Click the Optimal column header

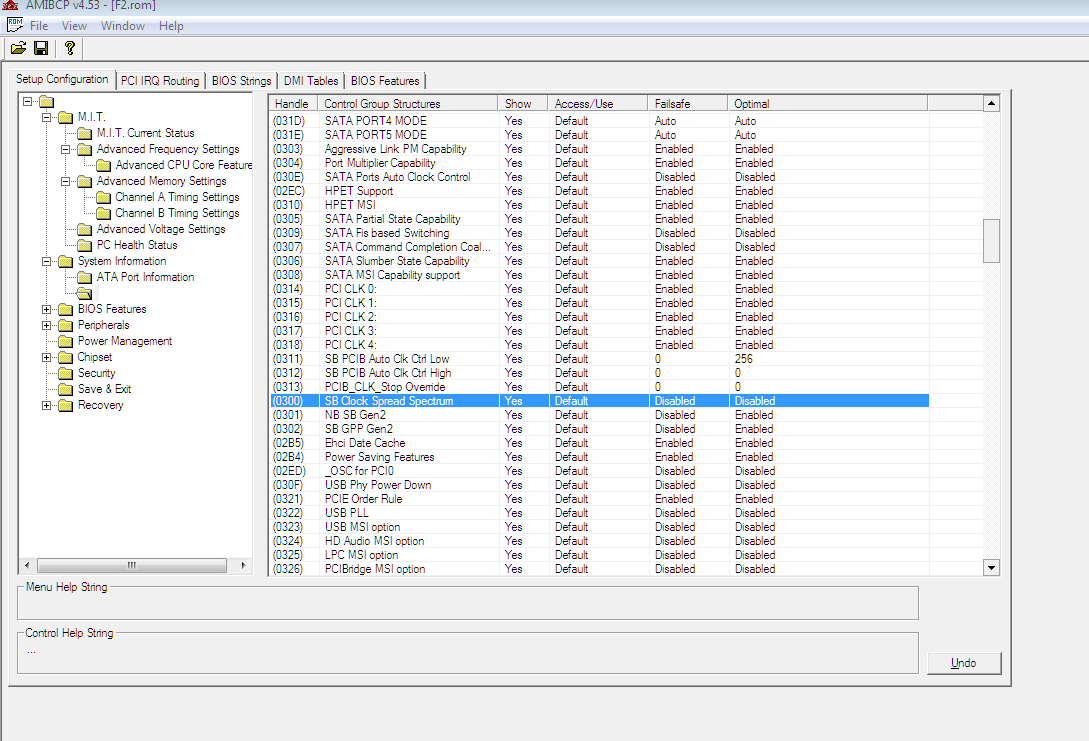(x=828, y=103)
